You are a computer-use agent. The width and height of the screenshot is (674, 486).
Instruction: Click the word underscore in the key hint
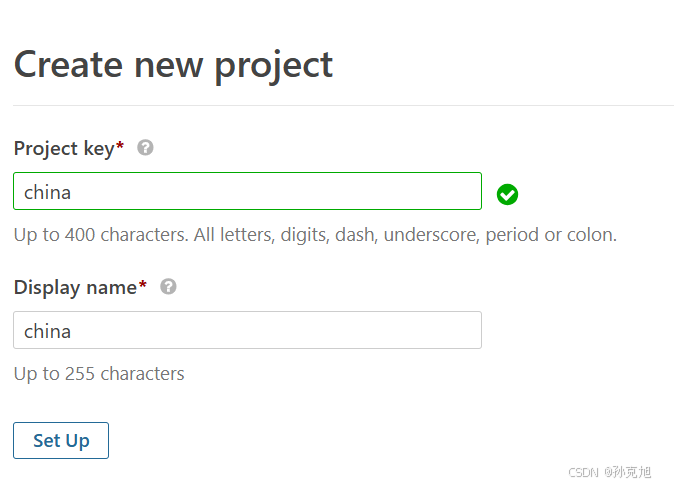[x=432, y=235]
